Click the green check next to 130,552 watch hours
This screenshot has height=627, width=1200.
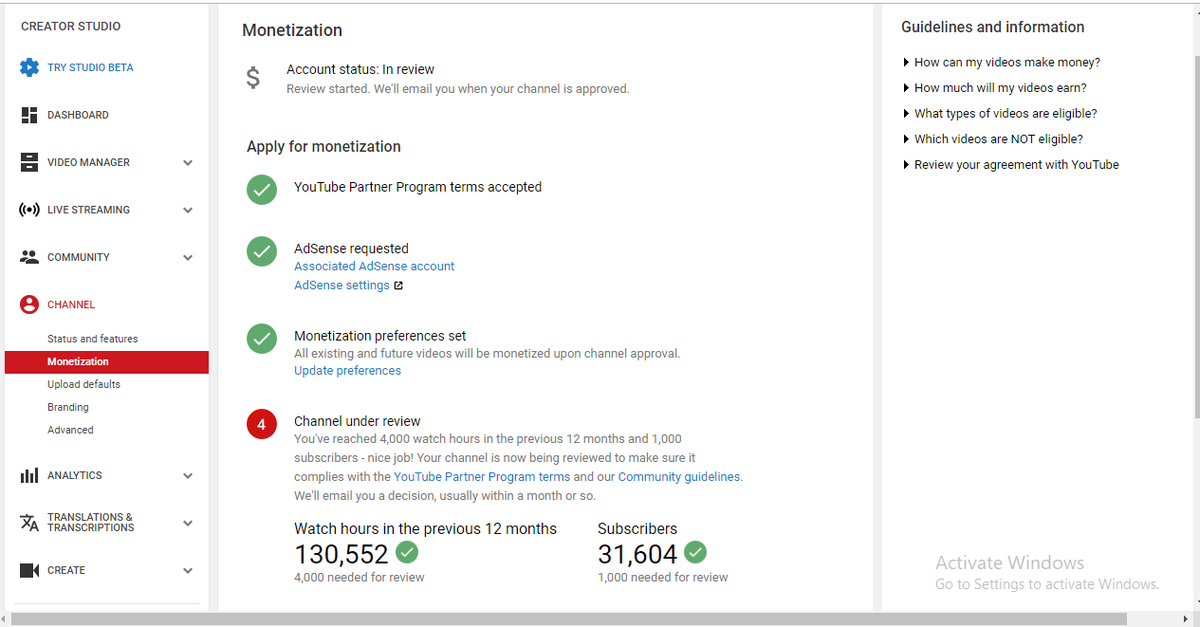pyautogui.click(x=407, y=552)
